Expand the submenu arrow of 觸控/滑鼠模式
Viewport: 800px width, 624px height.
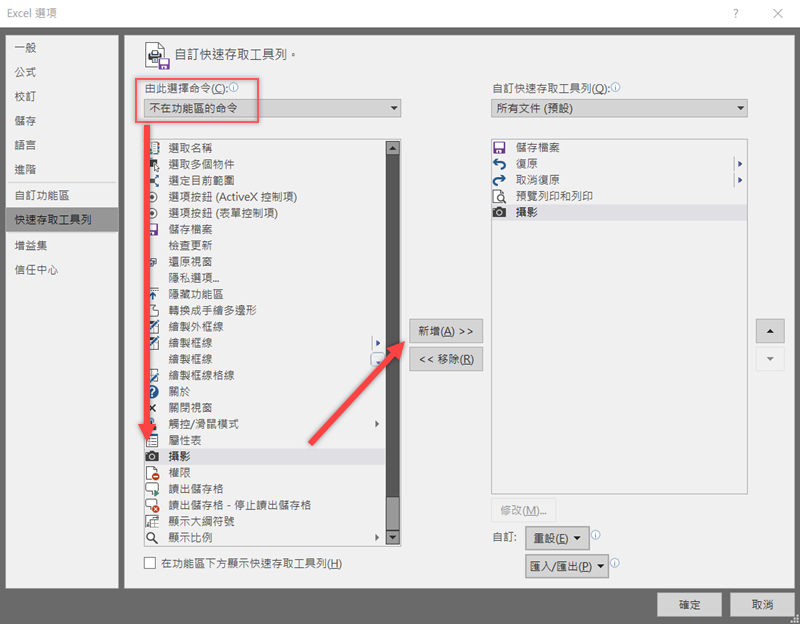[377, 424]
